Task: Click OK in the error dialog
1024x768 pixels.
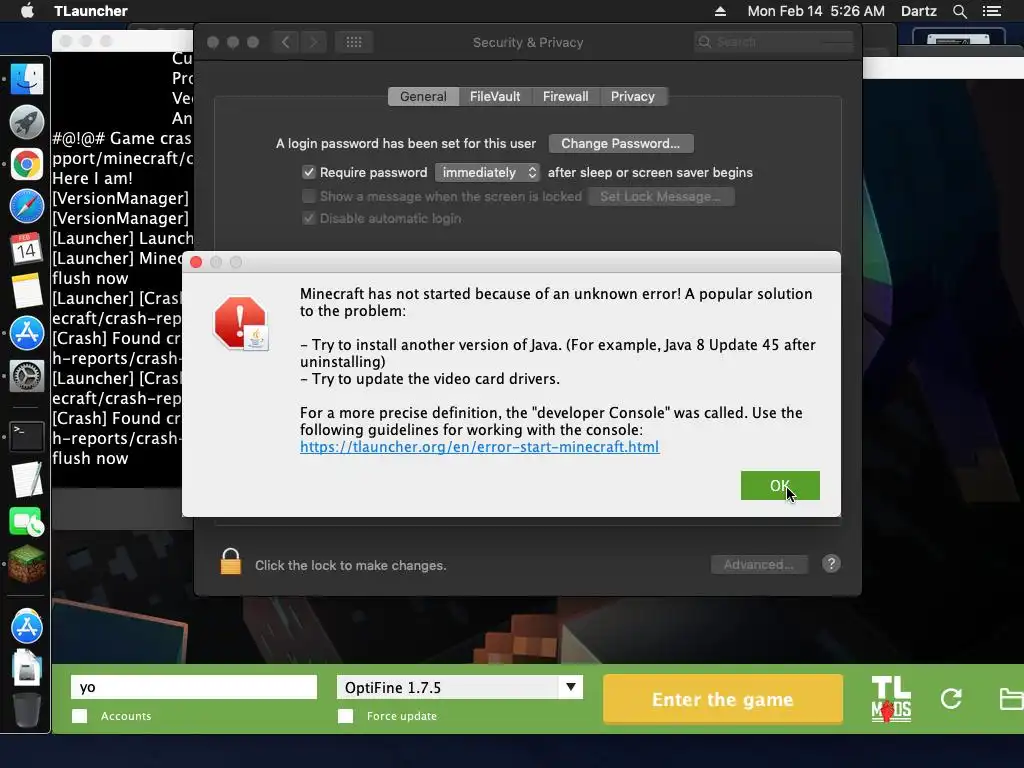Action: (x=780, y=485)
